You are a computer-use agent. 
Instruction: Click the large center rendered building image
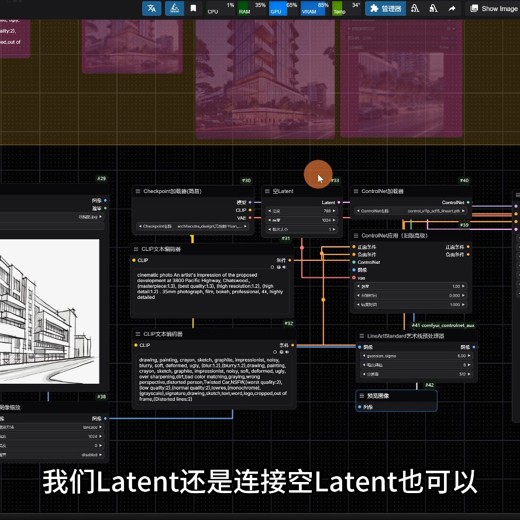265,79
